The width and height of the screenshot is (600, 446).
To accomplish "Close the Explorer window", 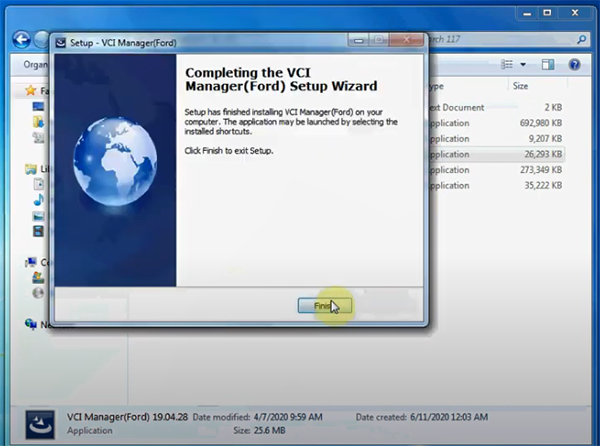I will coord(575,13).
